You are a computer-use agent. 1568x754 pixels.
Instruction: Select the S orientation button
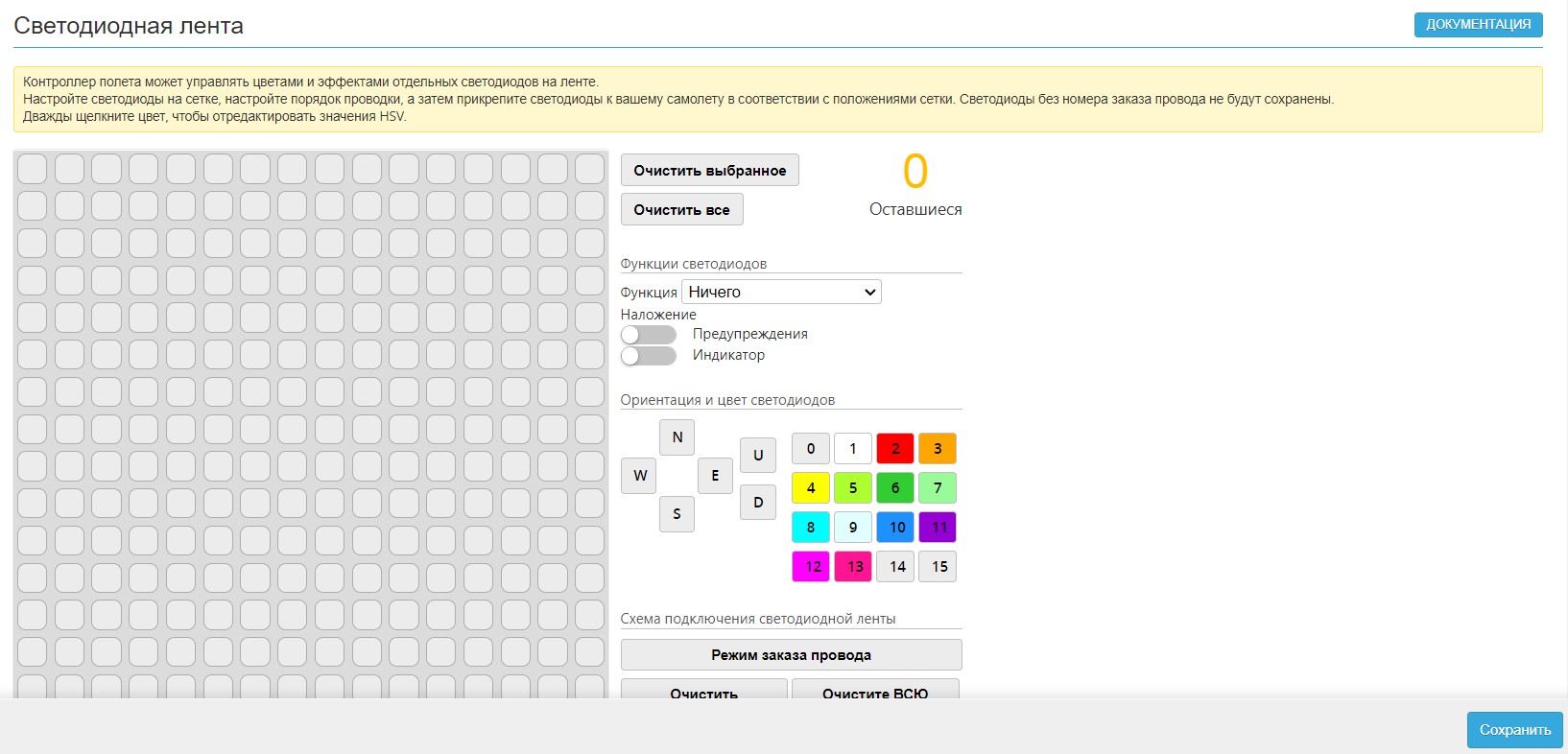click(x=677, y=514)
